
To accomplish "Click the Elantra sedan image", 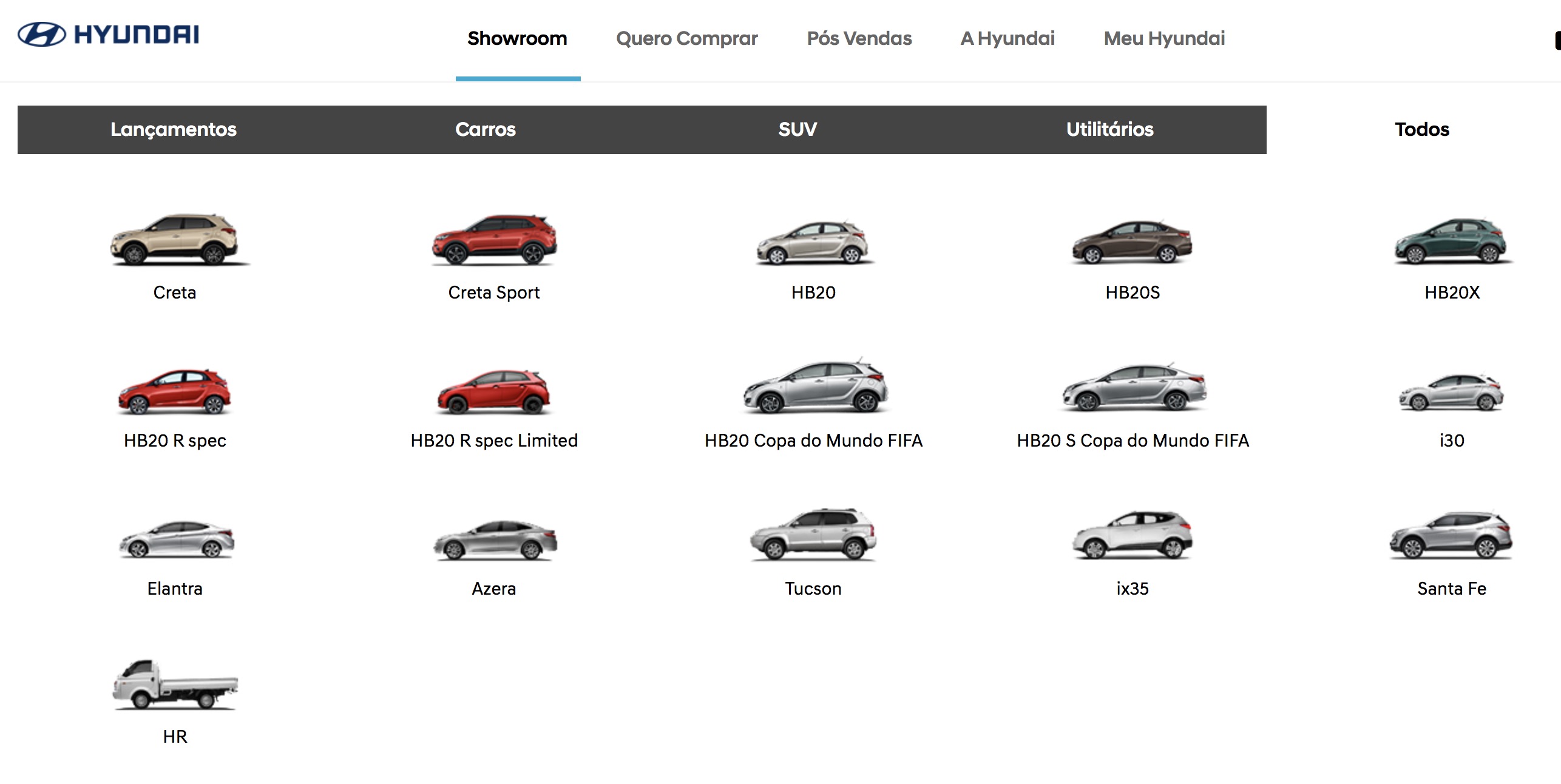I will coord(176,539).
